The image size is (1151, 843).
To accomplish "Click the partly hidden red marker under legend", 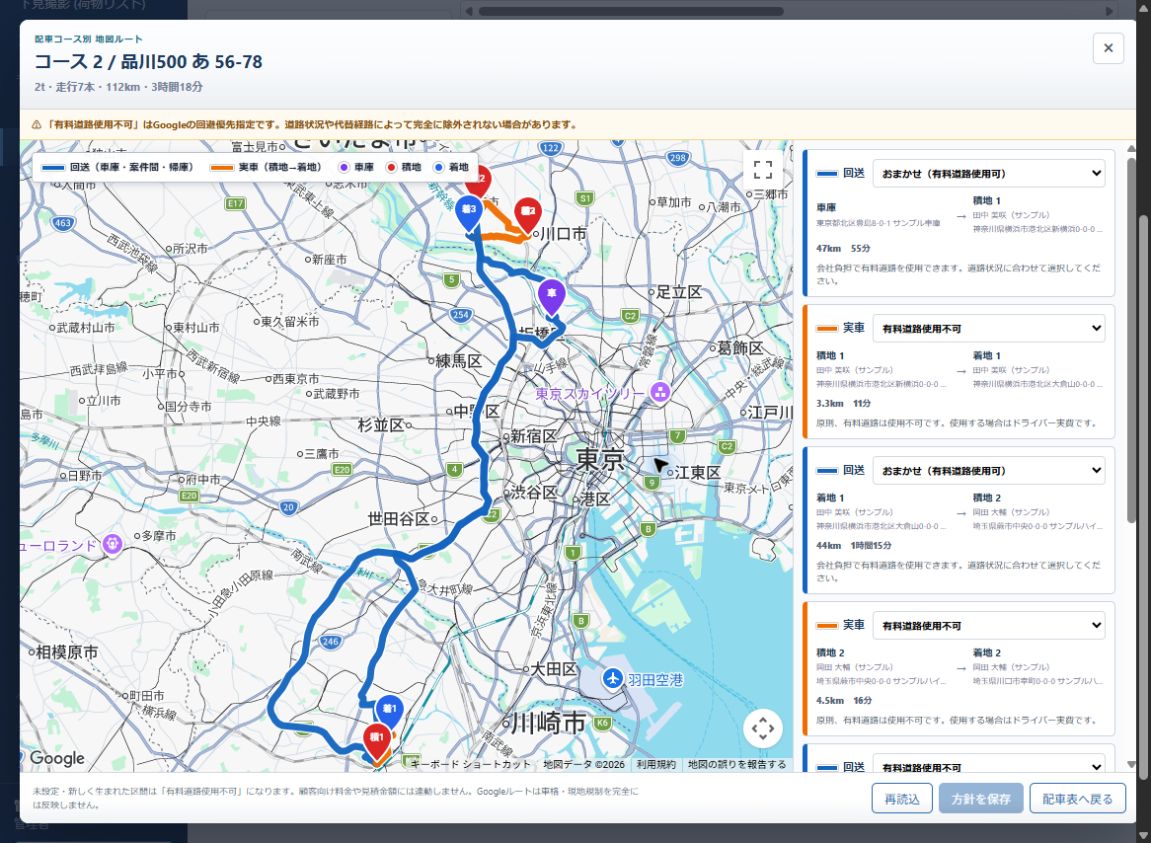I will coord(481,181).
